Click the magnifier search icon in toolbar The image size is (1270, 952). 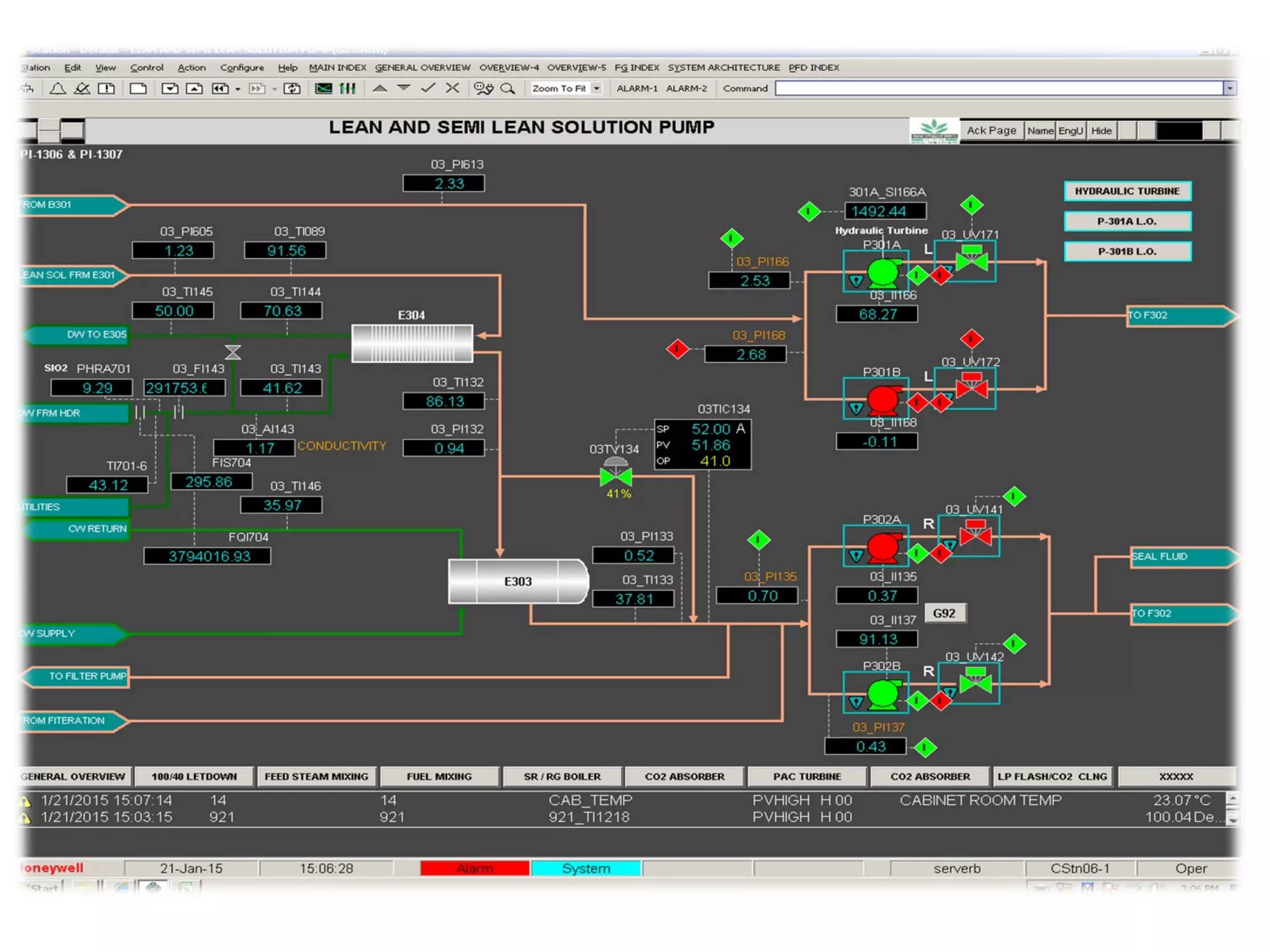508,89
